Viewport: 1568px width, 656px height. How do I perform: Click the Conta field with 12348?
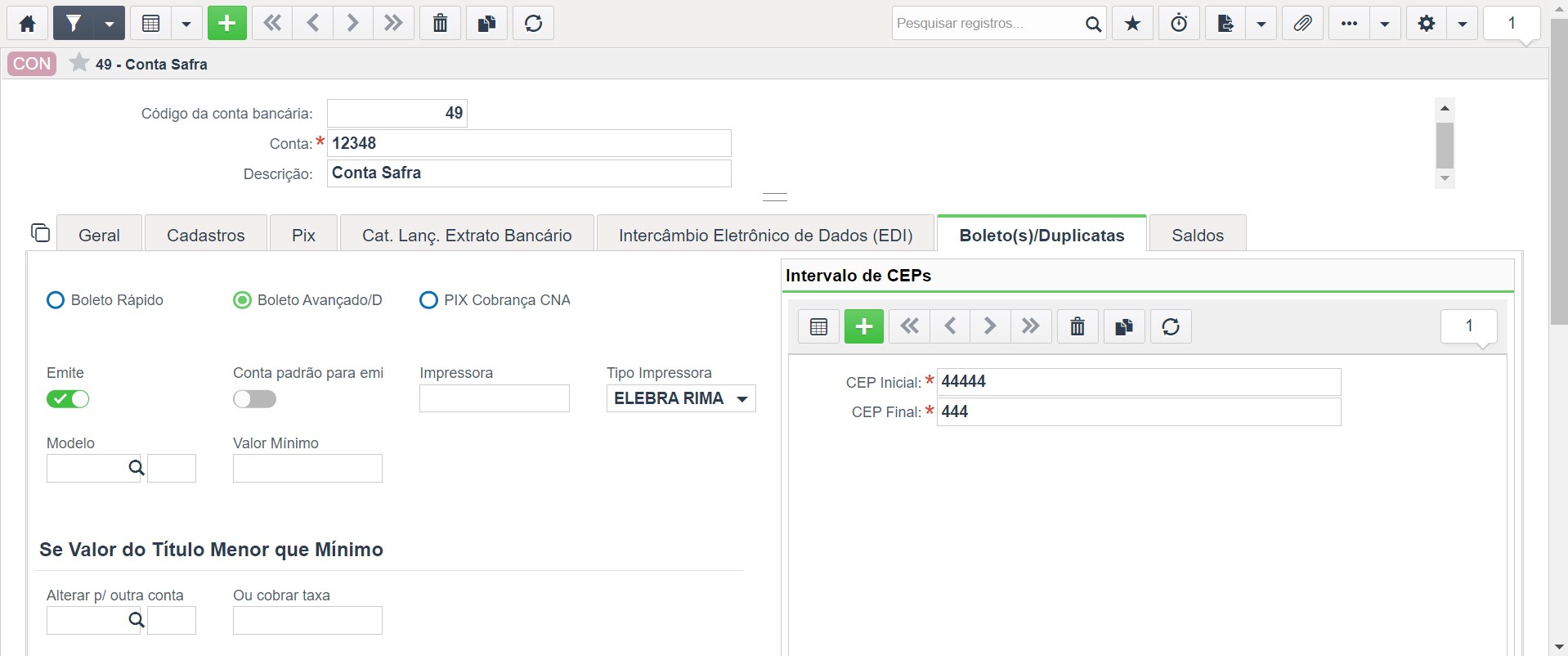(x=529, y=143)
